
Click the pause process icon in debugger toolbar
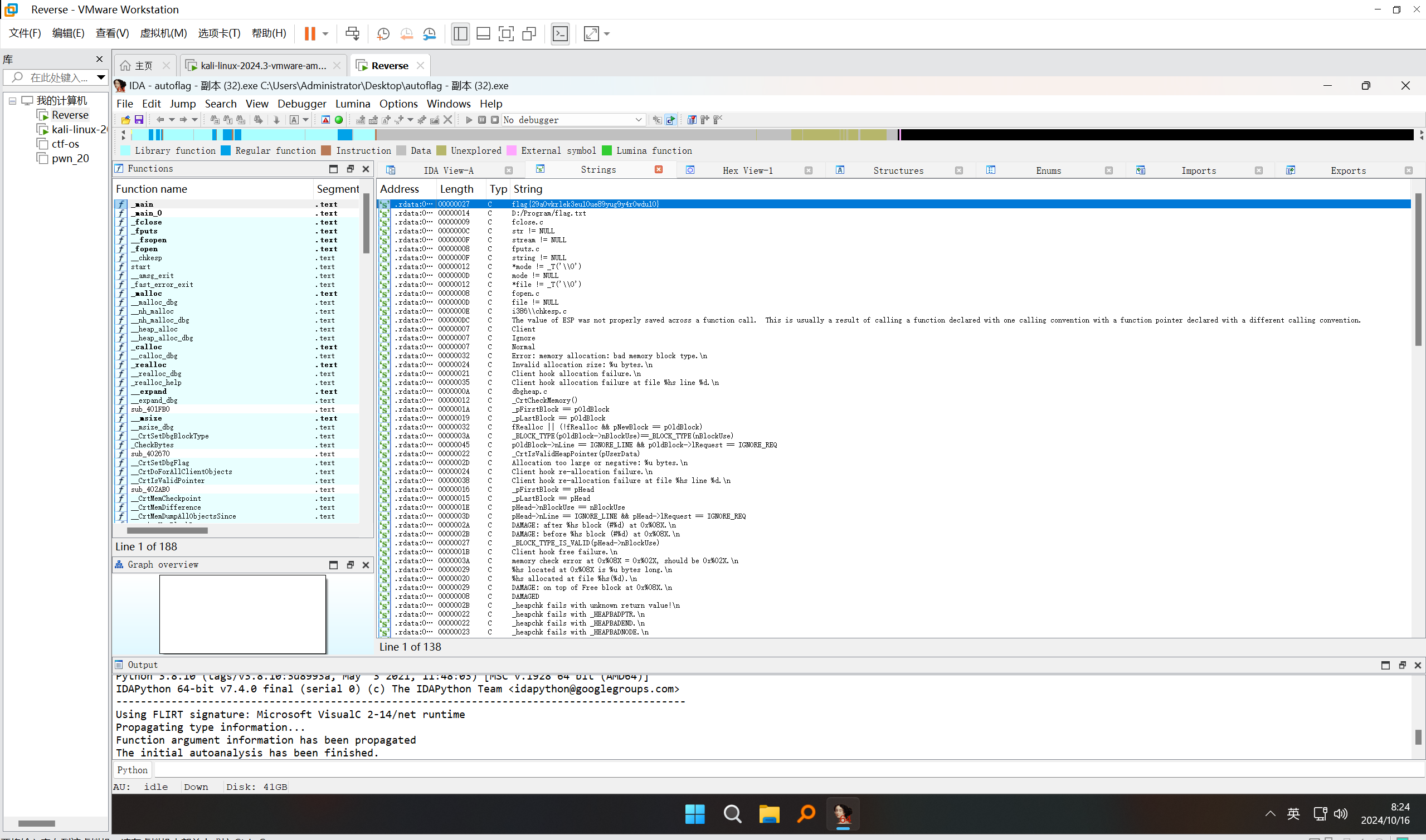pyautogui.click(x=482, y=119)
